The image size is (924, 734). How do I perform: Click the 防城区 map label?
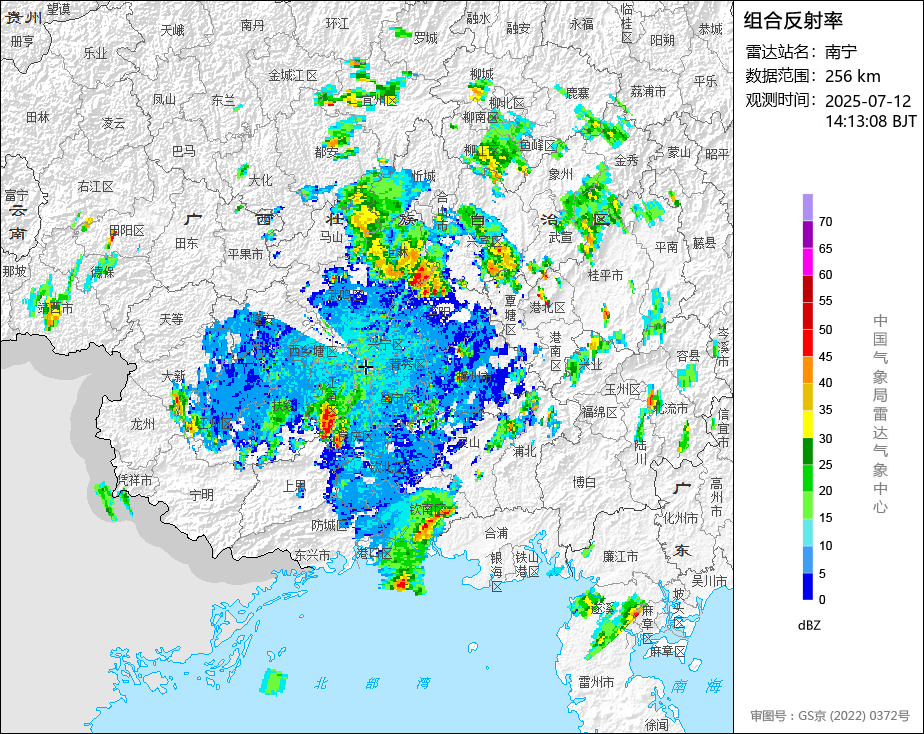click(329, 525)
